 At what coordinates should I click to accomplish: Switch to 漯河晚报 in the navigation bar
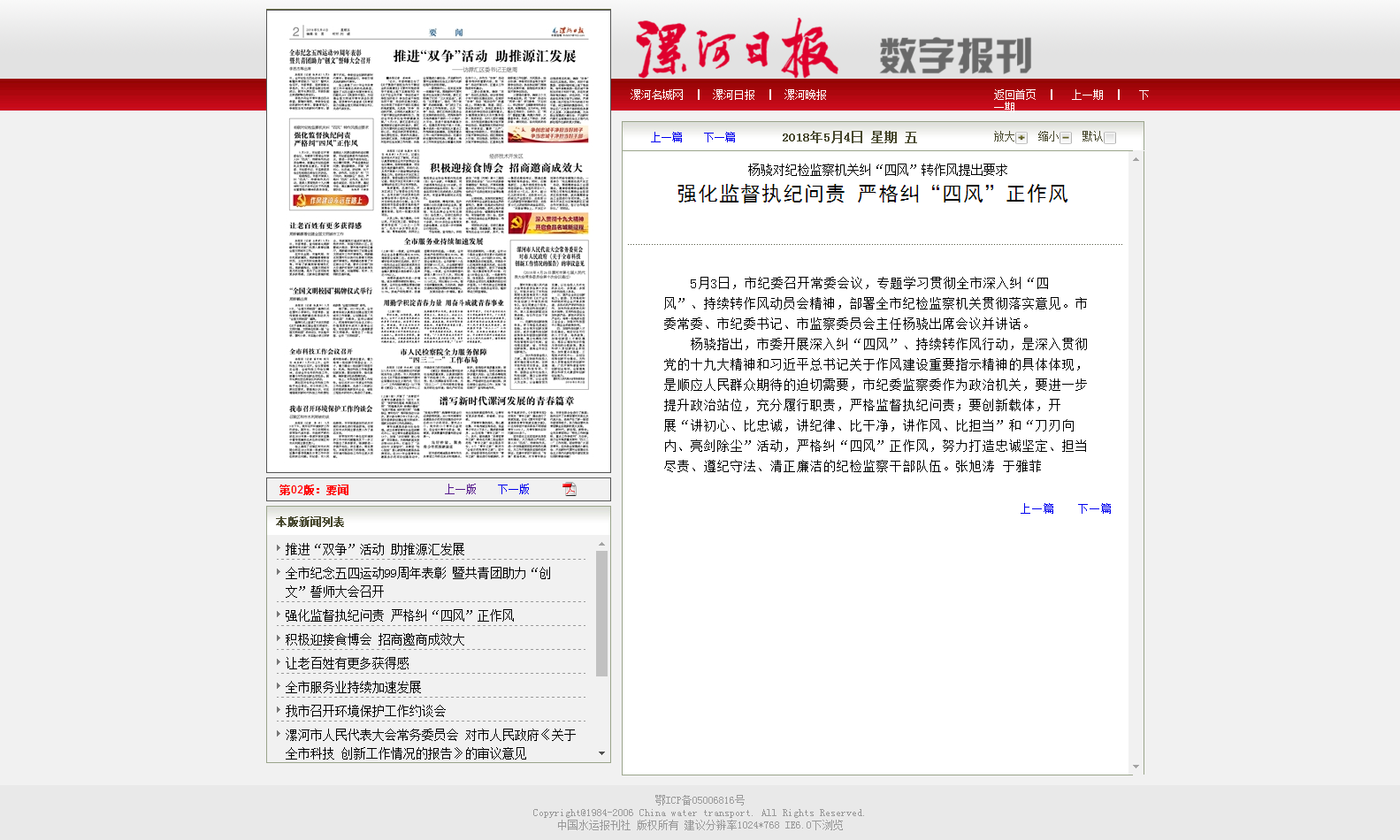click(805, 95)
